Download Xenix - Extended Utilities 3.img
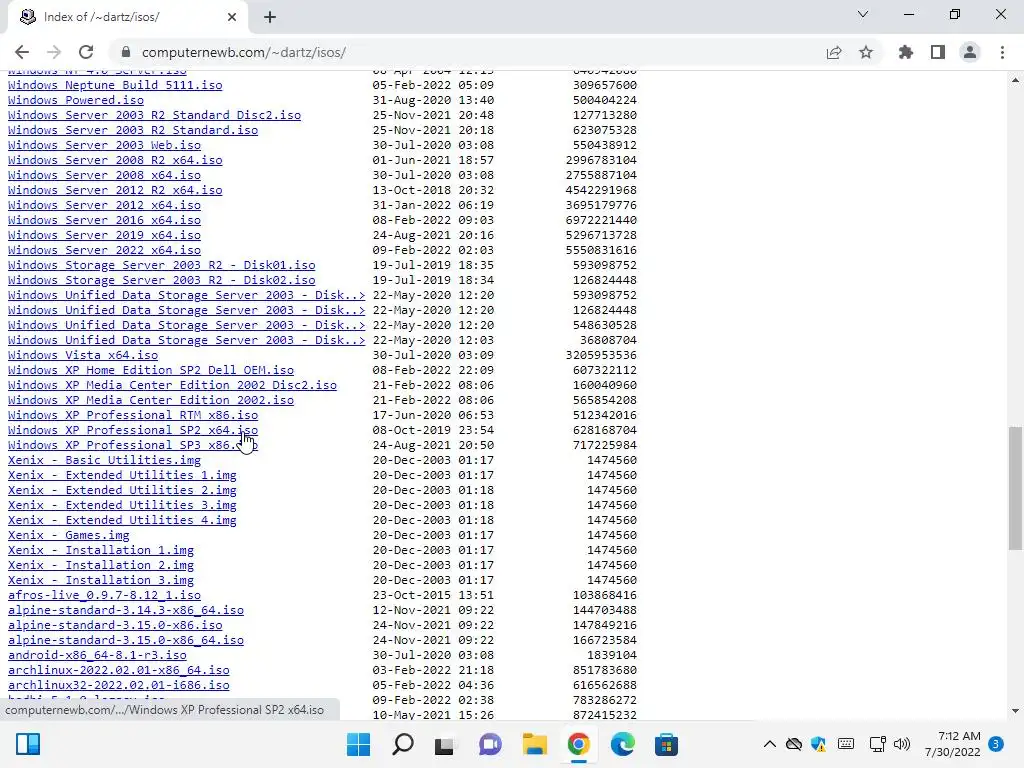Image resolution: width=1024 pixels, height=768 pixels. pos(122,505)
